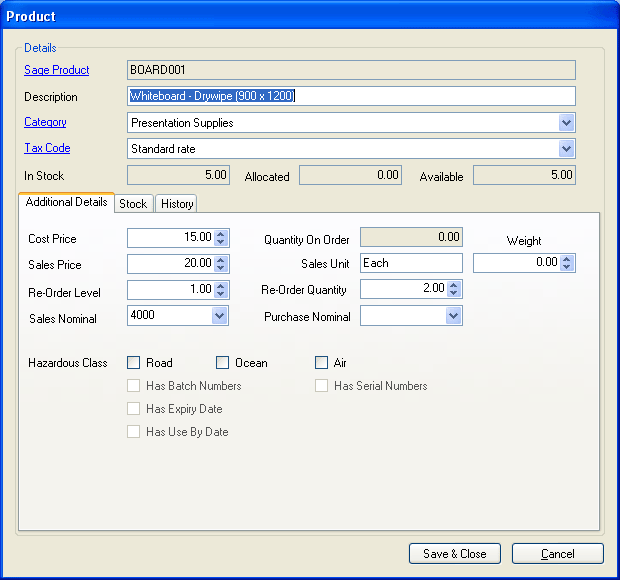The height and width of the screenshot is (580, 620).
Task: Click the Sage Product field BOARD001
Action: click(351, 70)
